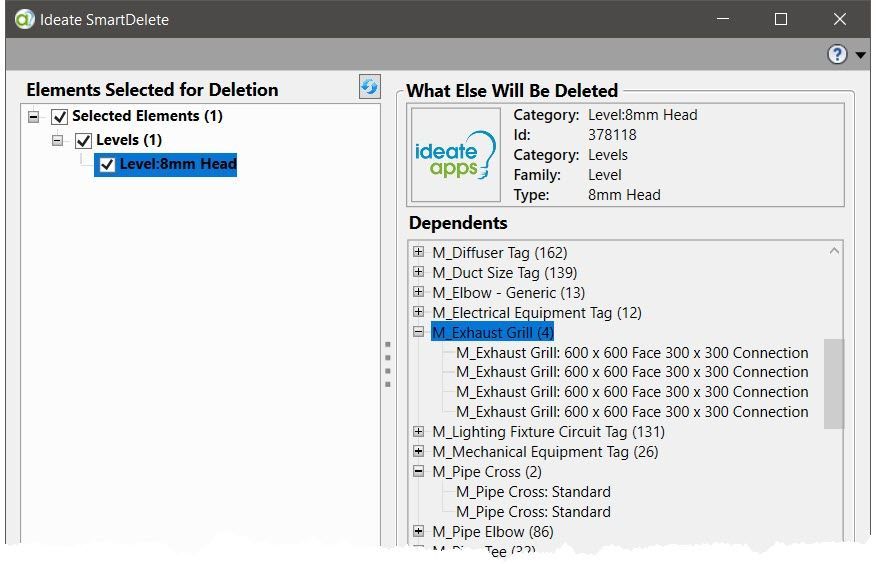Select the highlighted M_Exhaust Grill (4) row

492,333
